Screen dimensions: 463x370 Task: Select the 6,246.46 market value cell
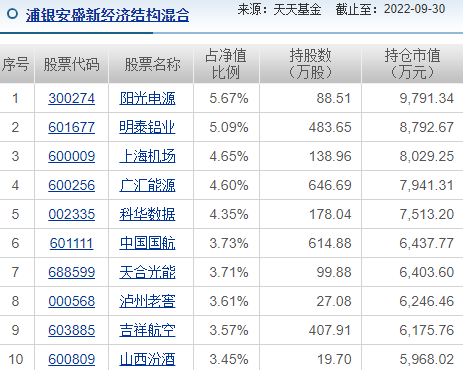412,301
